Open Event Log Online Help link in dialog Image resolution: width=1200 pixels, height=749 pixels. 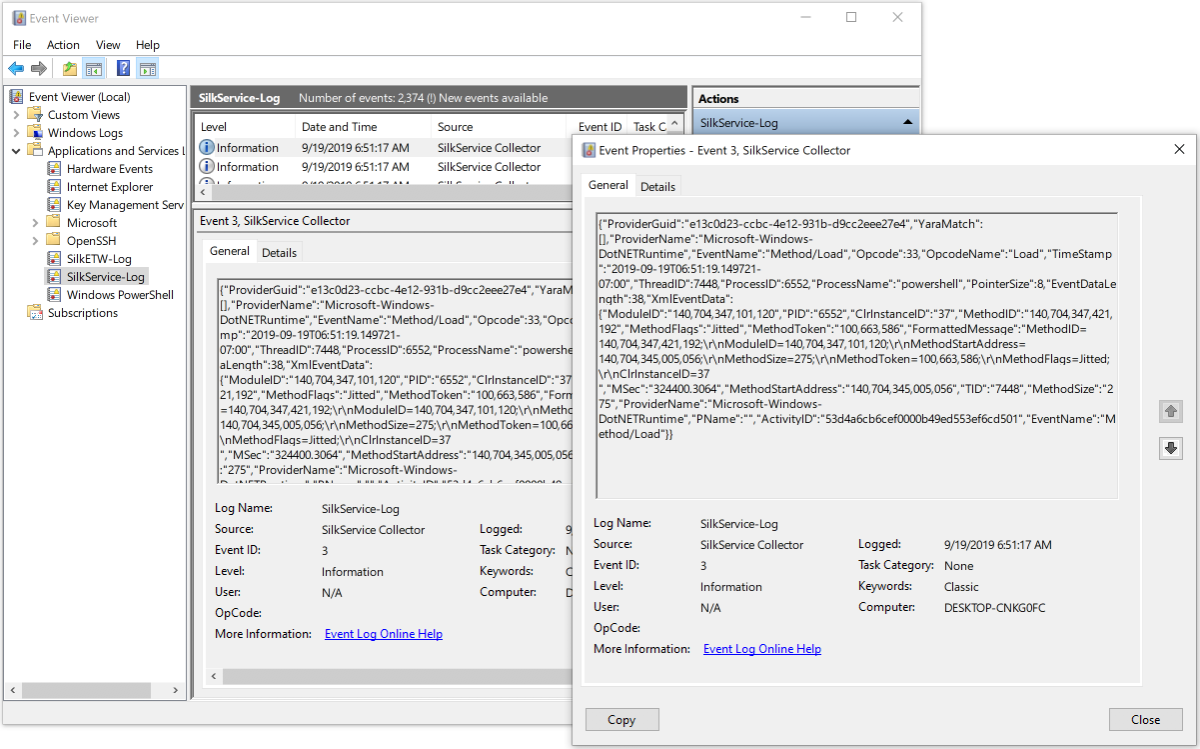pyautogui.click(x=762, y=649)
